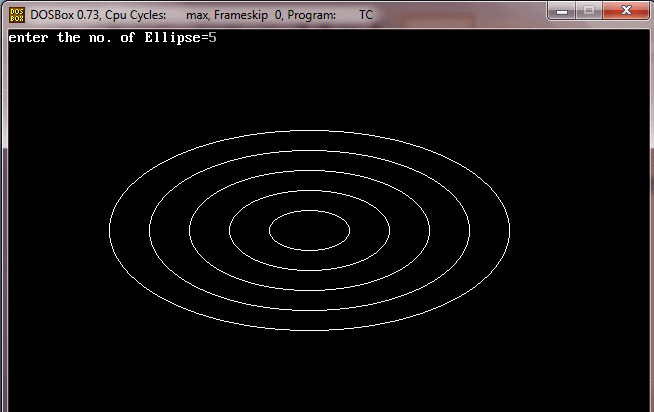654x412 pixels.
Task: Click the bottom of the outermost ellipse
Action: click(x=309, y=330)
